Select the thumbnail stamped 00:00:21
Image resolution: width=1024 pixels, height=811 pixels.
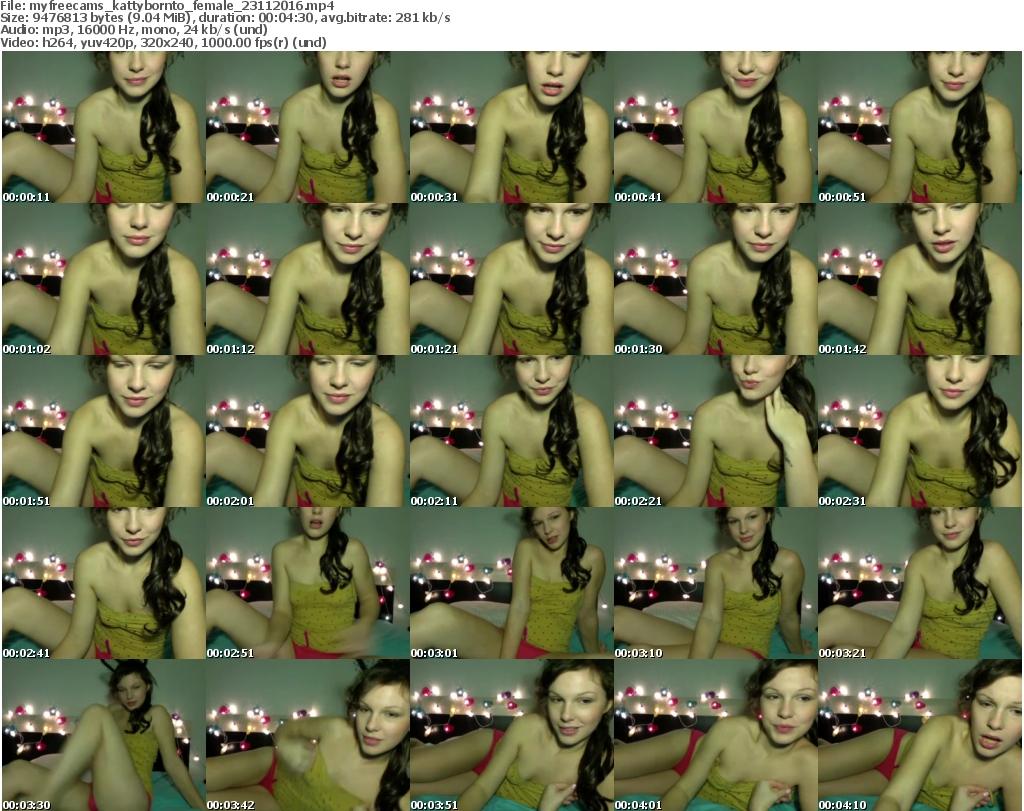(x=308, y=127)
